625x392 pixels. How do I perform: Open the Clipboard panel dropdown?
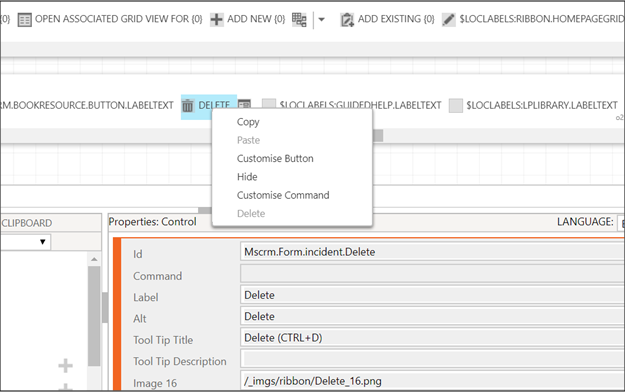(43, 242)
